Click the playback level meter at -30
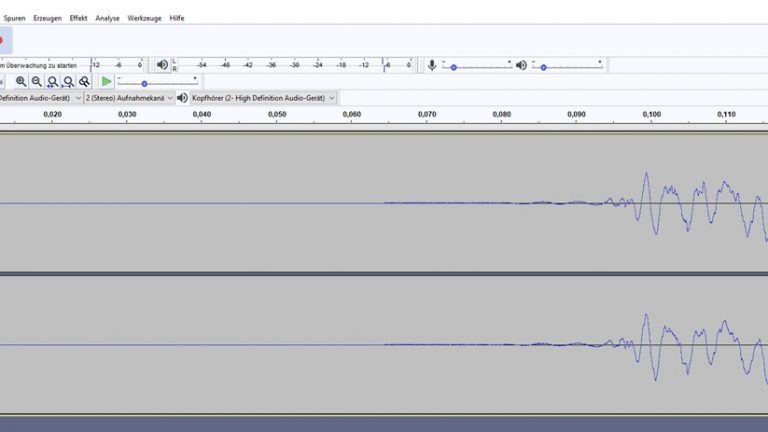The image size is (768, 432). pos(295,65)
